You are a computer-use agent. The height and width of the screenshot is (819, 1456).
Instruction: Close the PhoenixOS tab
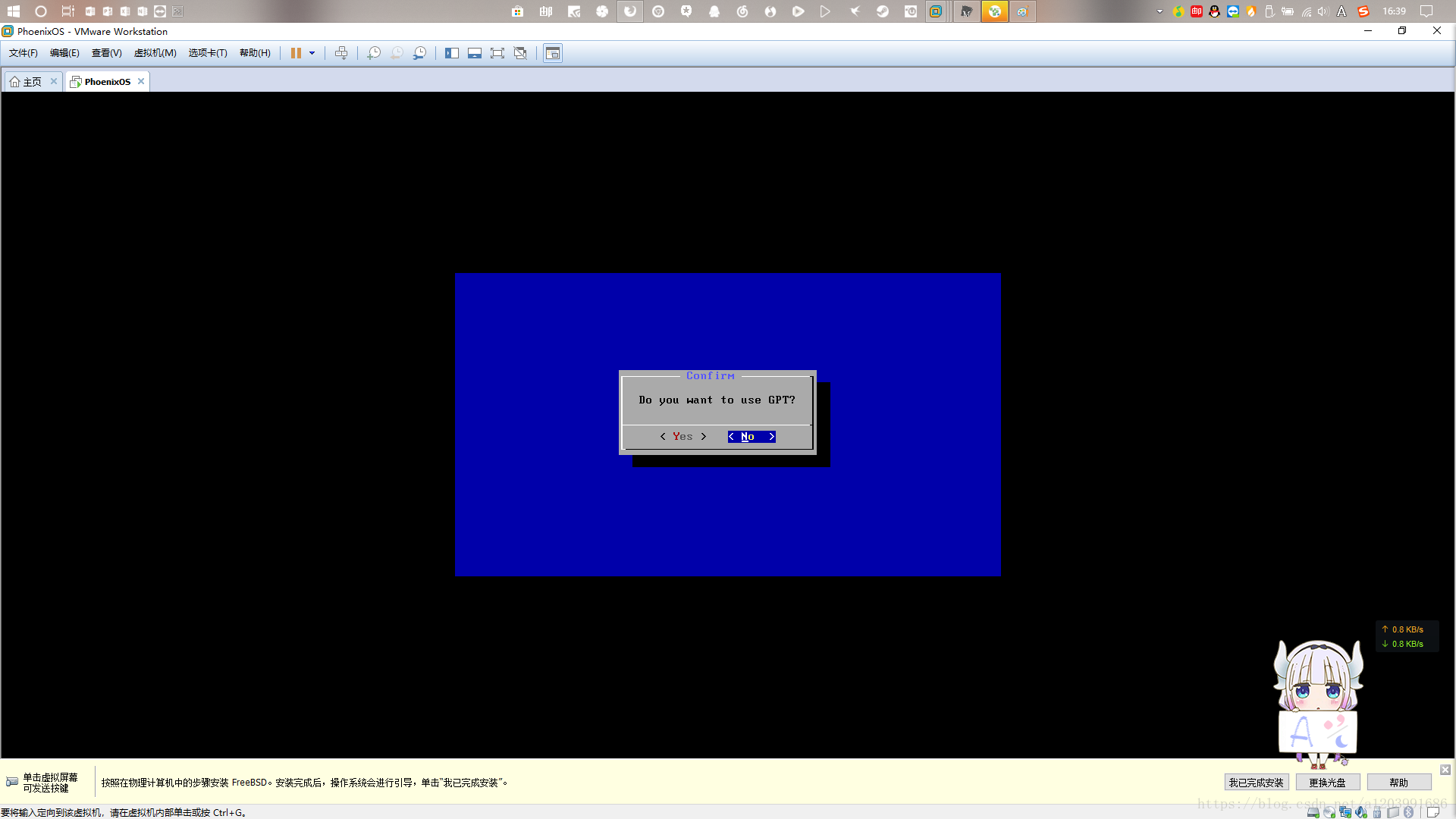pos(141,81)
